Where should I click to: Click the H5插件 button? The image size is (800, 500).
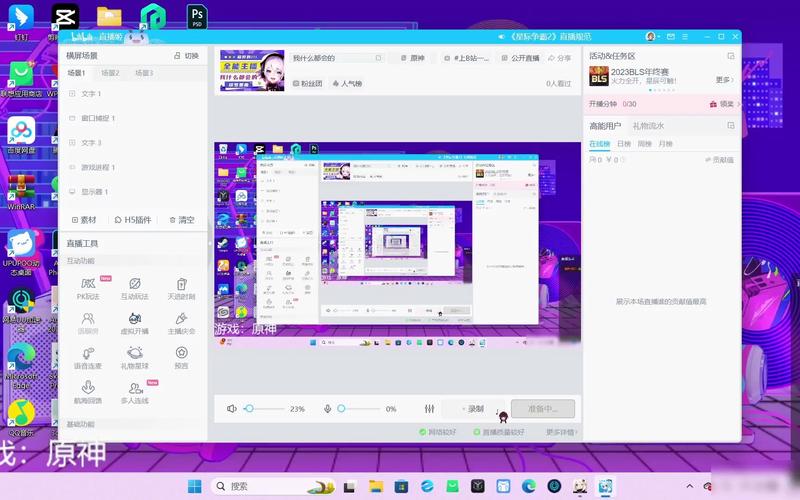click(133, 220)
